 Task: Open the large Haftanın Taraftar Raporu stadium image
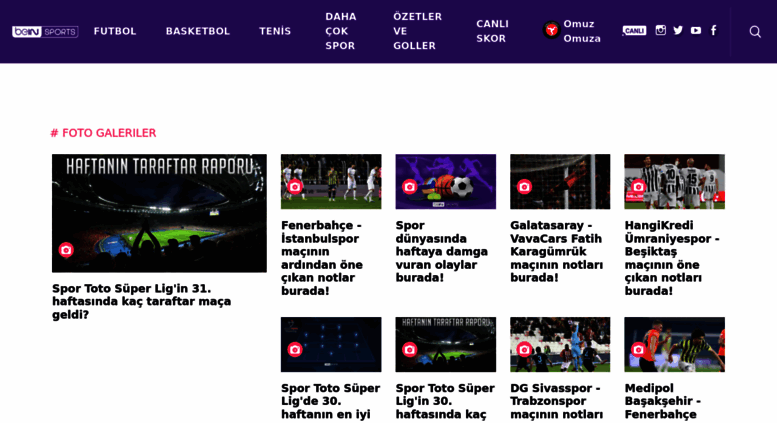pos(159,213)
